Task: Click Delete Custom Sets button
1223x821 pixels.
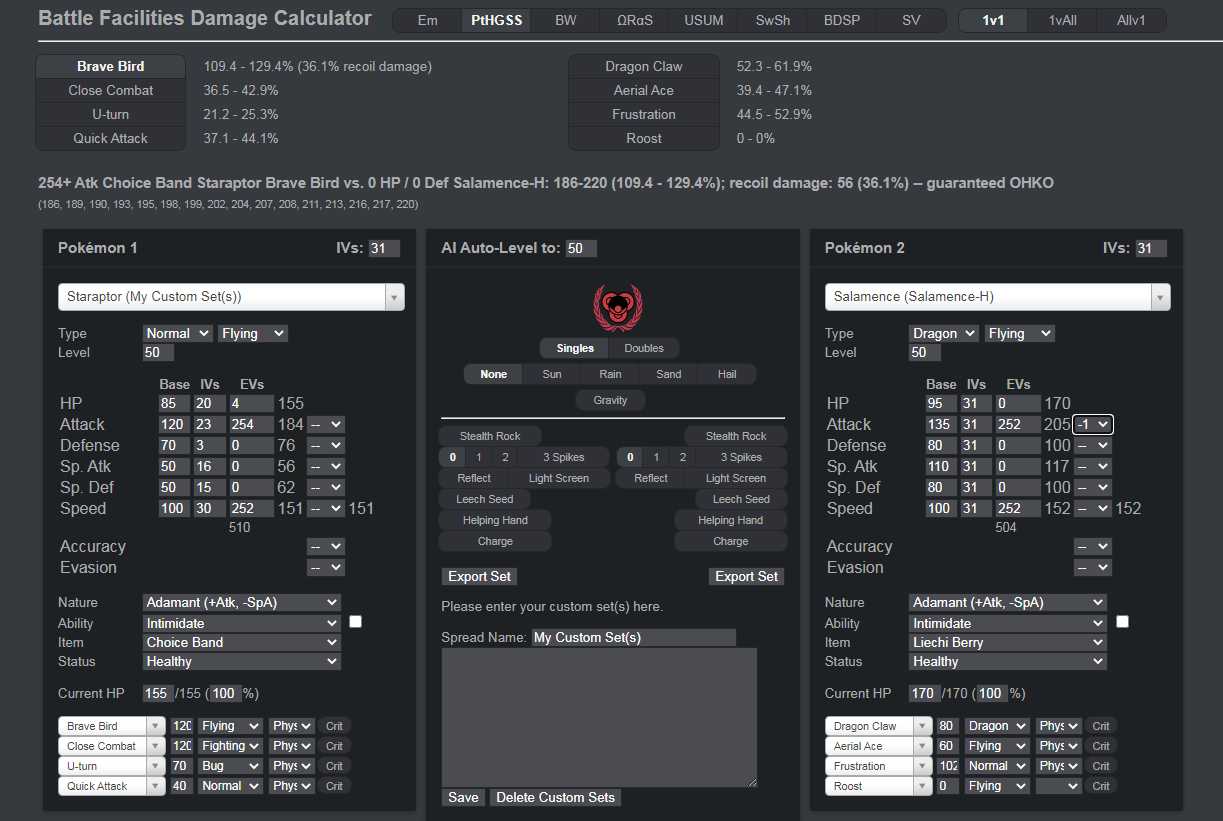Action: click(x=556, y=798)
